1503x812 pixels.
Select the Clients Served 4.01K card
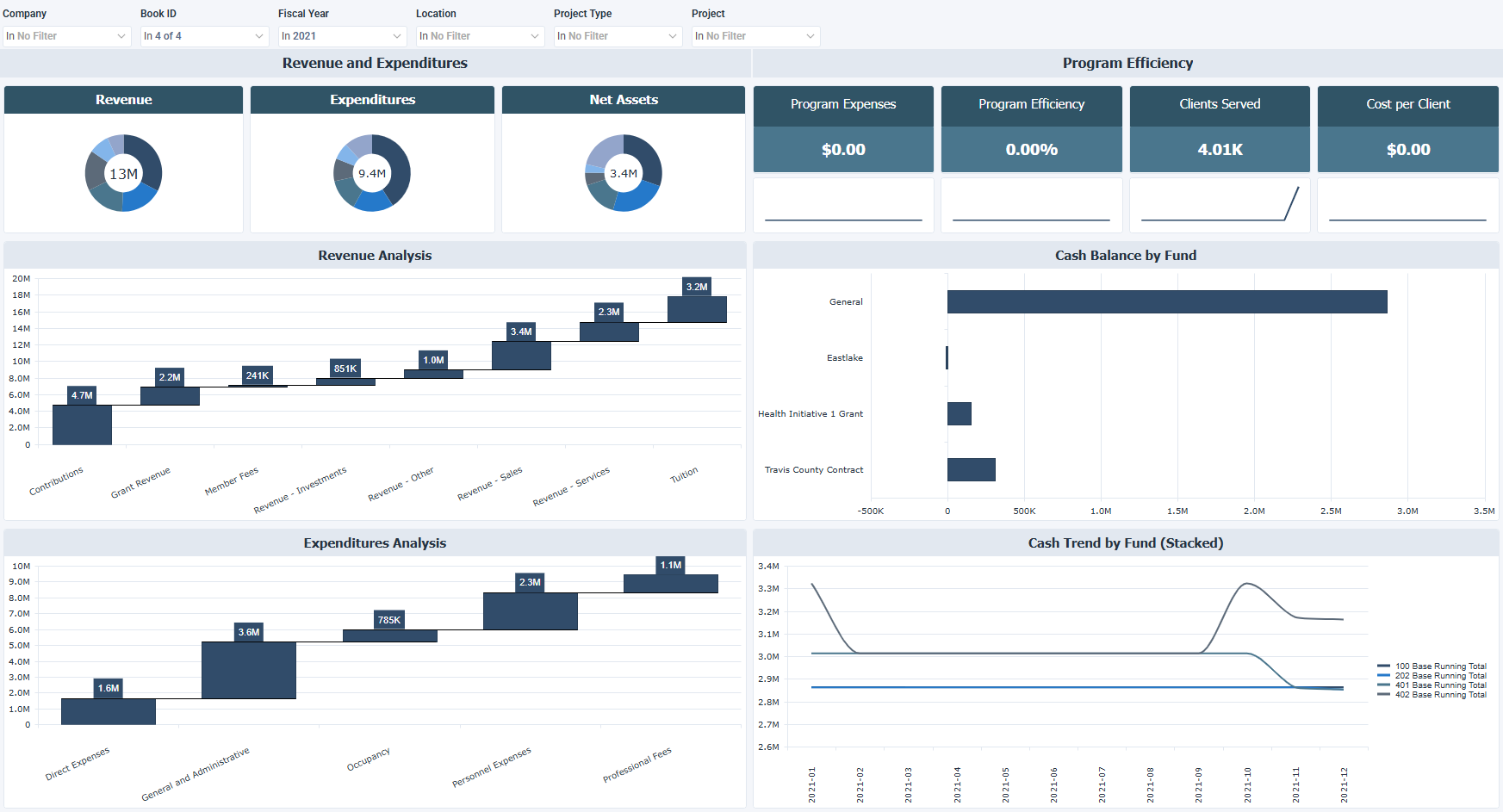coord(1220,129)
